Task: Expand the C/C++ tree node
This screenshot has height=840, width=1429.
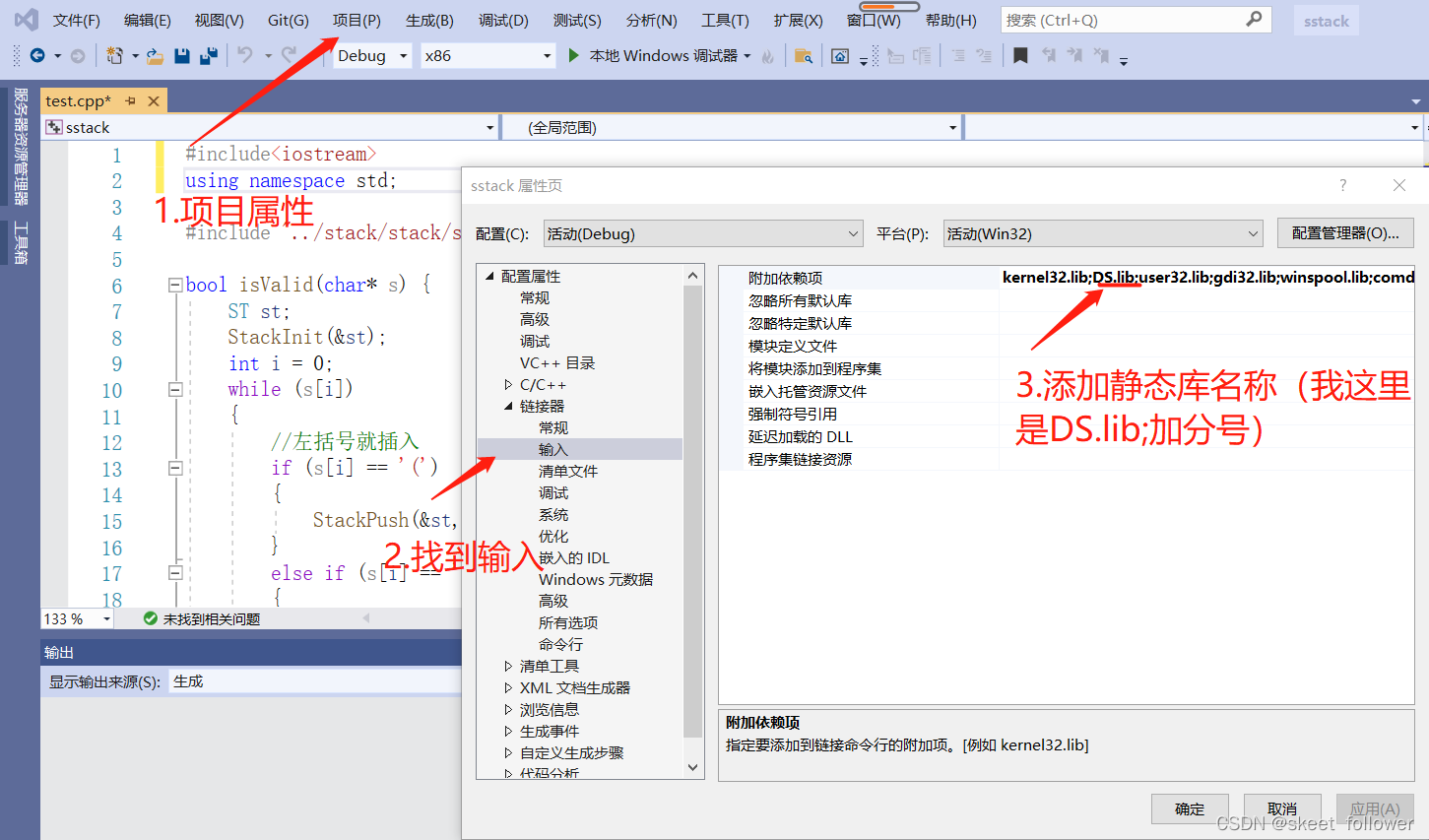Action: (506, 384)
